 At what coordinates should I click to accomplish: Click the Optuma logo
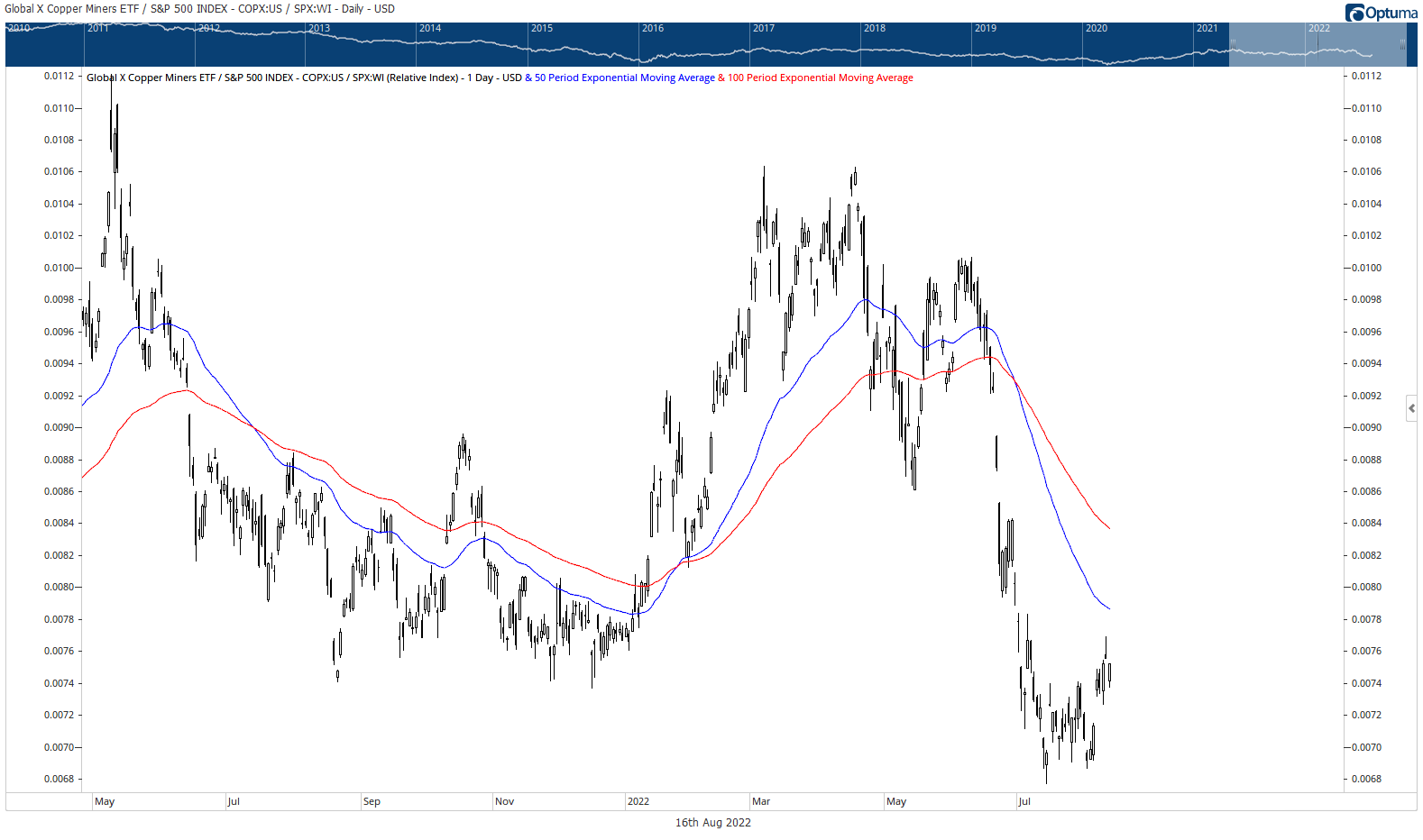pyautogui.click(x=1381, y=12)
